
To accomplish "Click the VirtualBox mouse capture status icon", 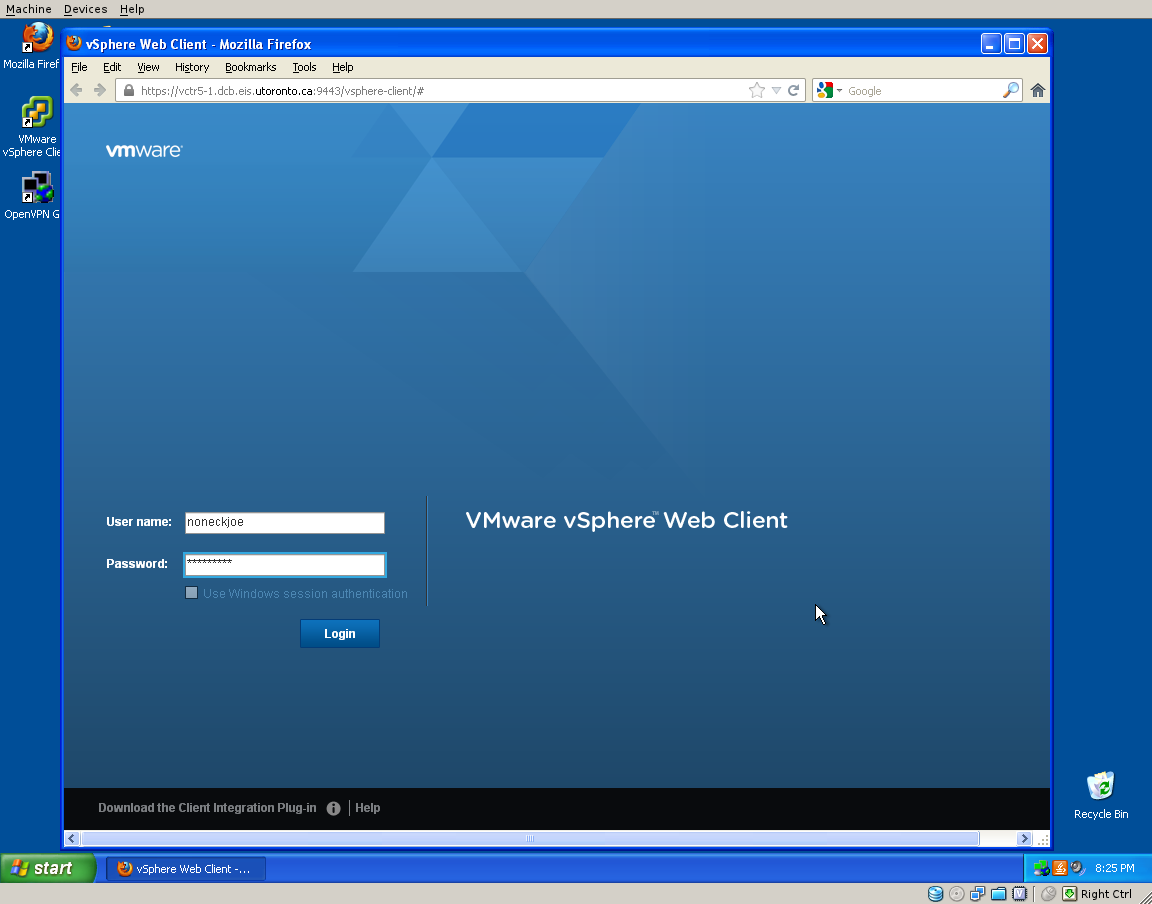I will coord(1048,894).
